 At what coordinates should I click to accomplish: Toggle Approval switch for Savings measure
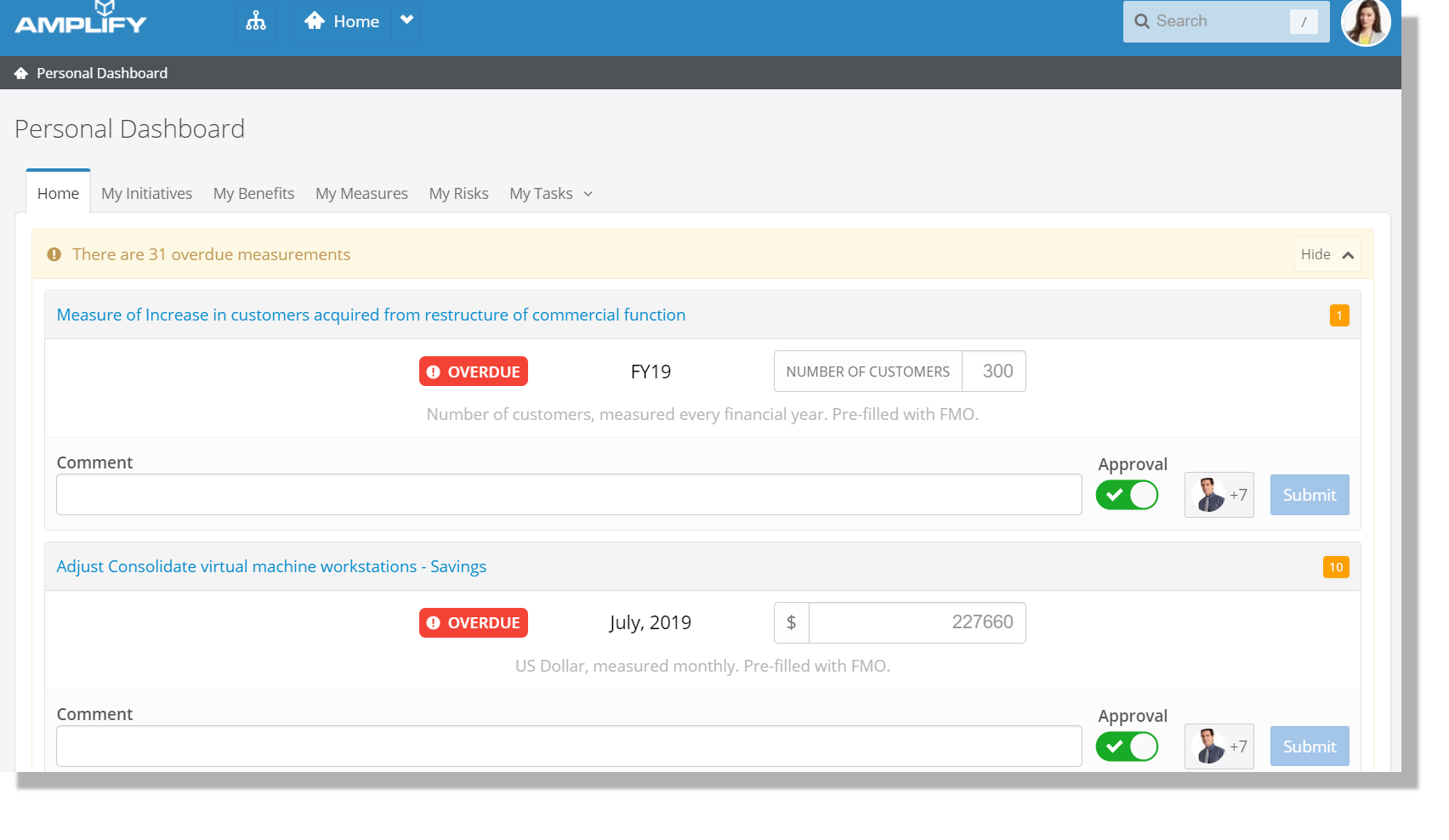click(x=1127, y=746)
